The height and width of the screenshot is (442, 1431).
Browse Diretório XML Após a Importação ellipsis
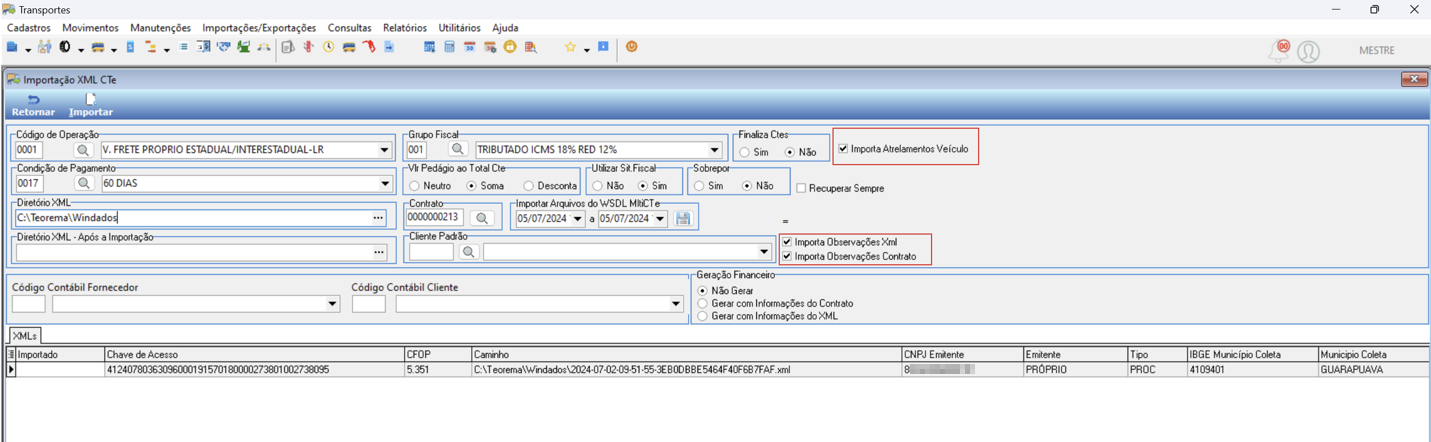click(x=378, y=252)
